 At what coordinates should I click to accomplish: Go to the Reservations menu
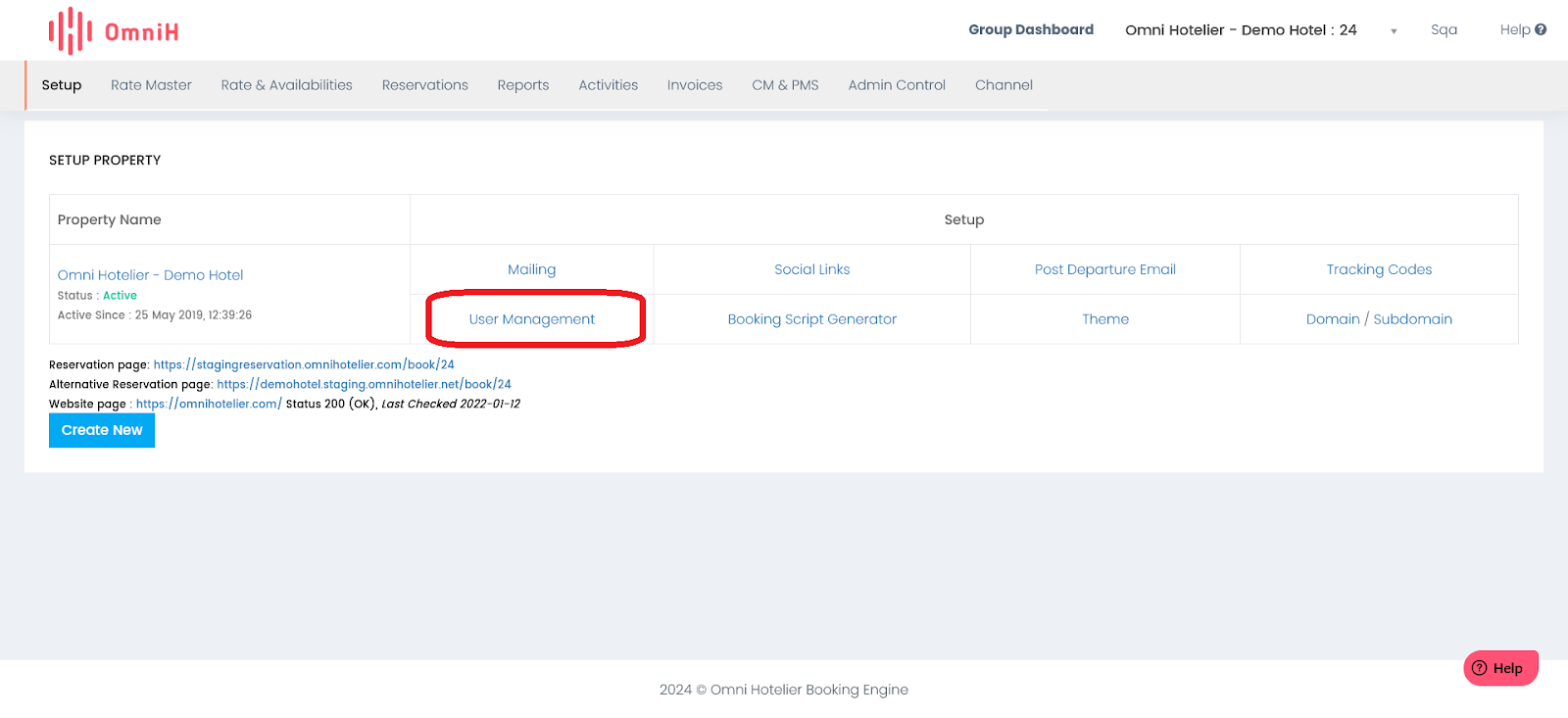click(x=425, y=85)
